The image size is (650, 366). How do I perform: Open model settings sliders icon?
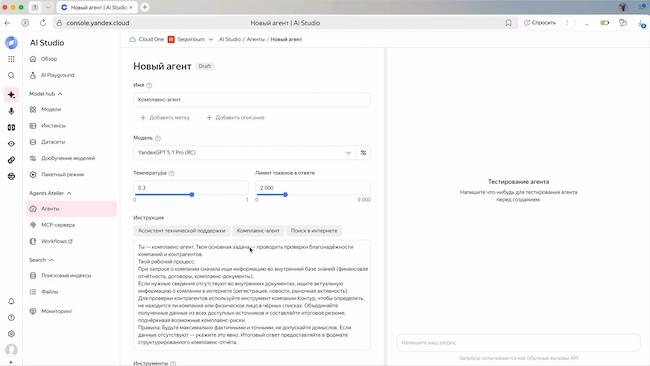click(363, 153)
